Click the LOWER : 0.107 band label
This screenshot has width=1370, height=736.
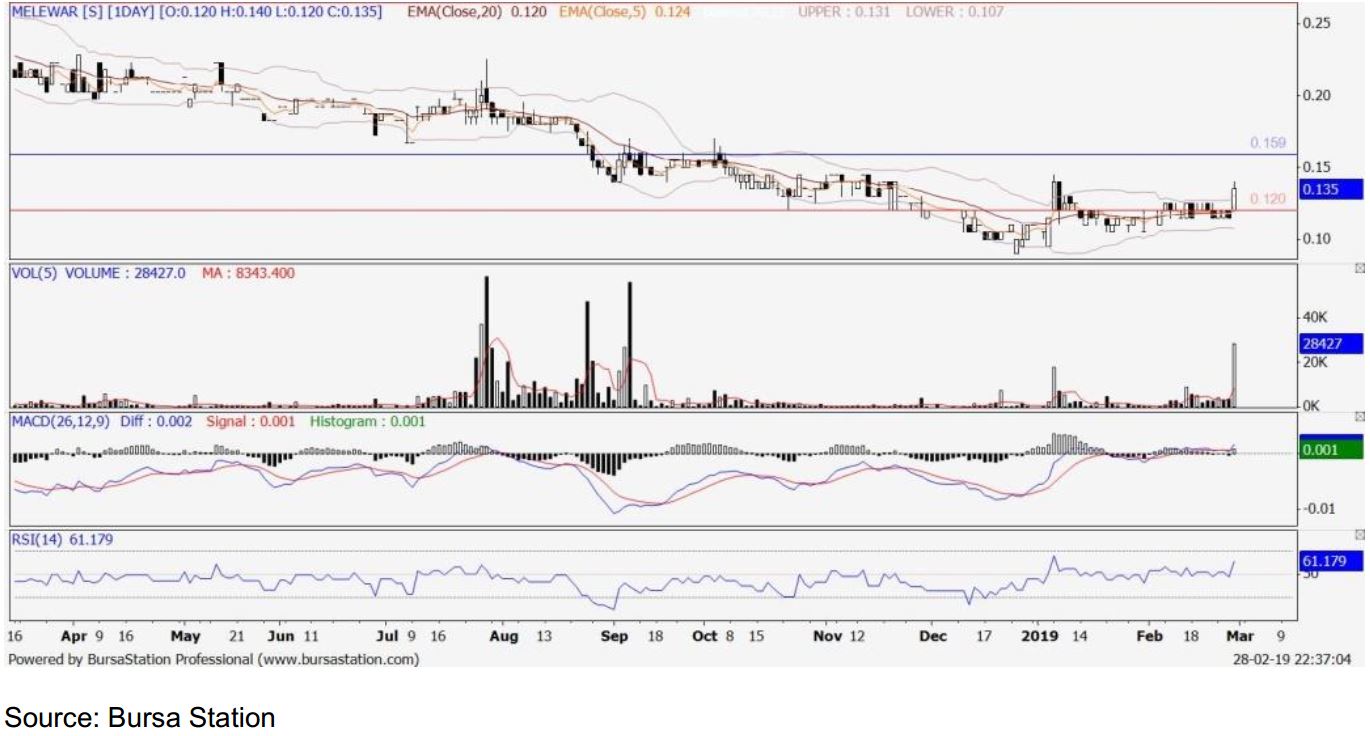pyautogui.click(x=956, y=13)
